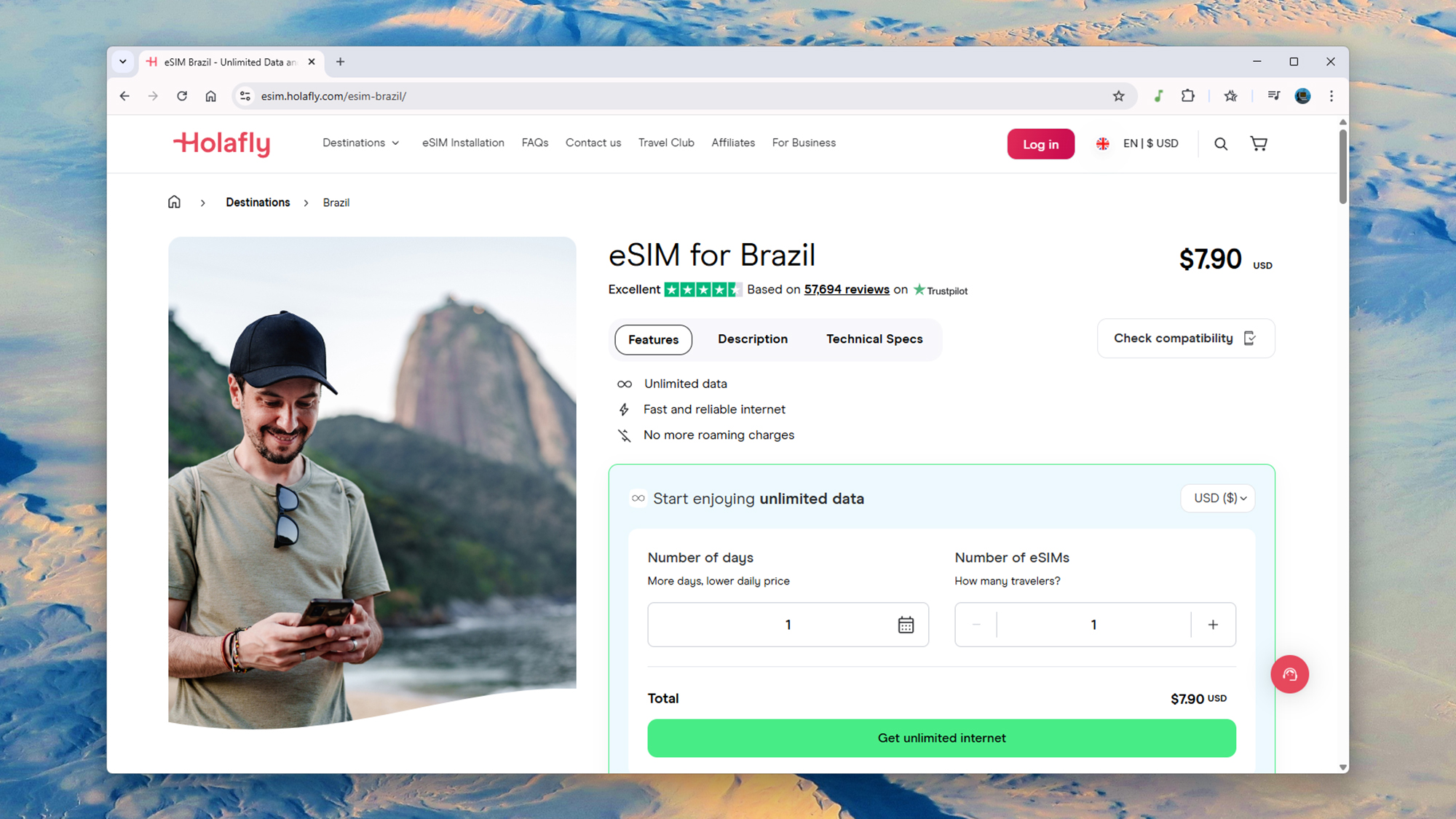Go to home via breadcrumb house icon
Image resolution: width=1456 pixels, height=819 pixels.
click(x=174, y=202)
